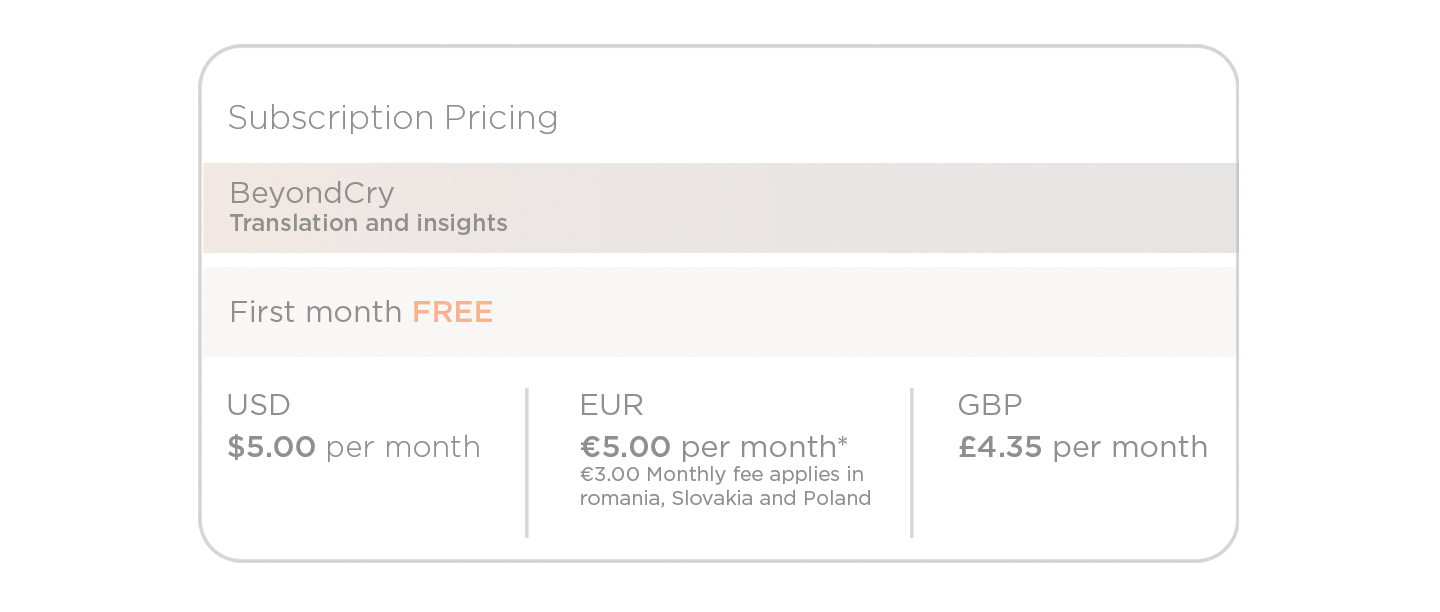Select the EUR currency label
The height and width of the screenshot is (612, 1440).
pyautogui.click(x=611, y=405)
